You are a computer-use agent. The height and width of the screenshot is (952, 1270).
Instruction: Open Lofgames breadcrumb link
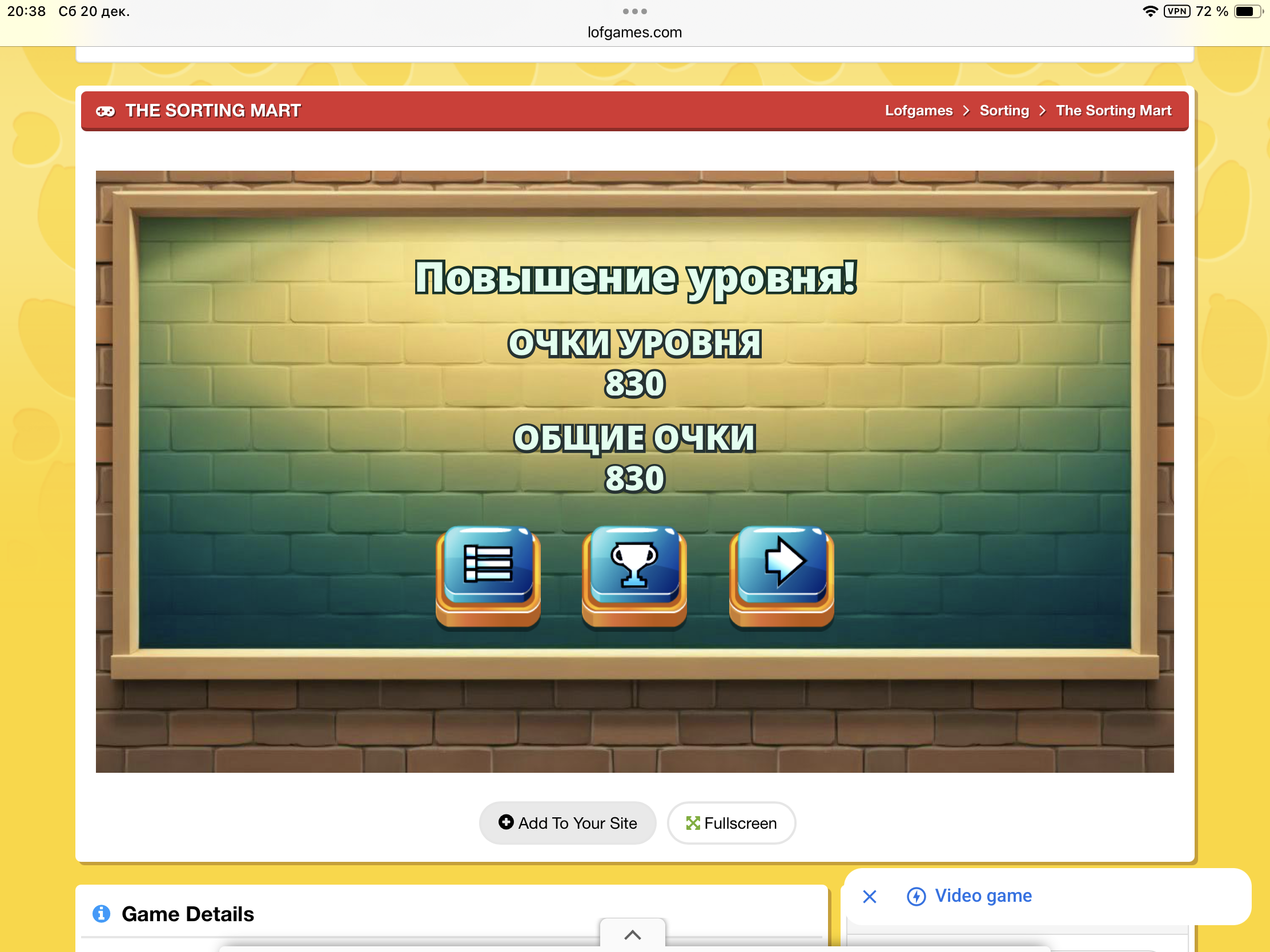coord(918,111)
